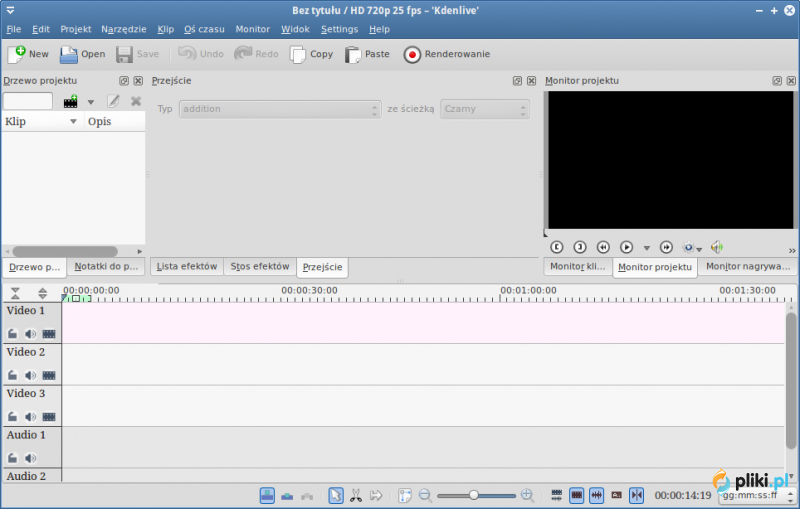Click the Copy toolbar button
Viewport: 800px width, 509px height.
[311, 54]
